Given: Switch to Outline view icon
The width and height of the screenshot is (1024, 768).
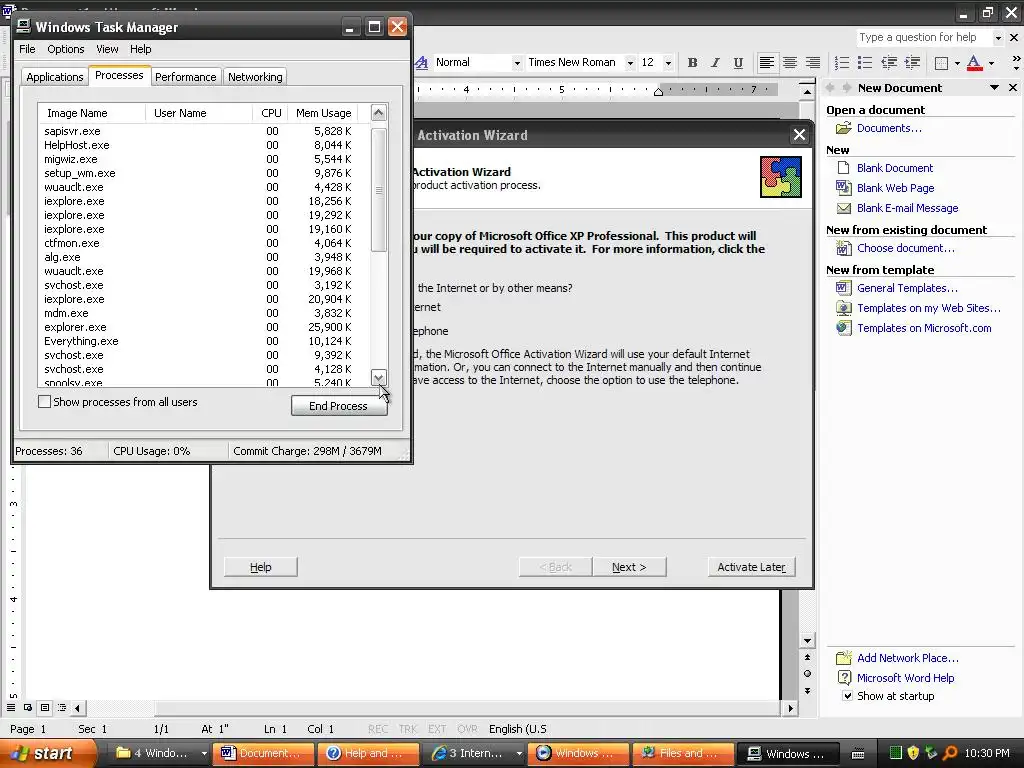Looking at the screenshot, I should (62, 707).
